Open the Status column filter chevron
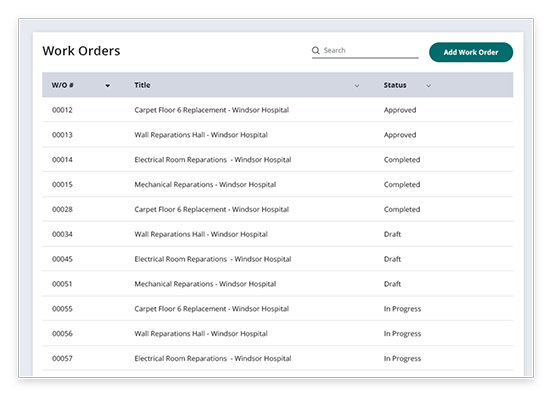The image size is (552, 396). [x=428, y=86]
